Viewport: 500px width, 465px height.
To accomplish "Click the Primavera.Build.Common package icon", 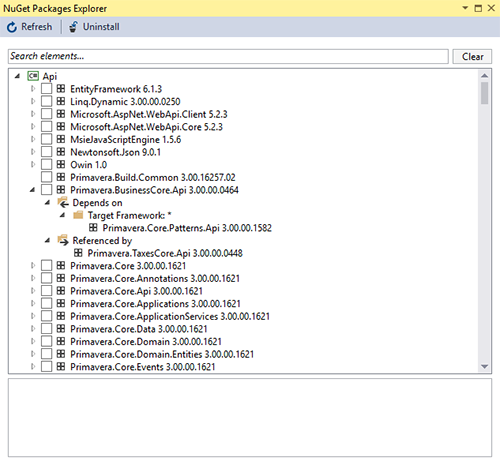I will tap(61, 177).
